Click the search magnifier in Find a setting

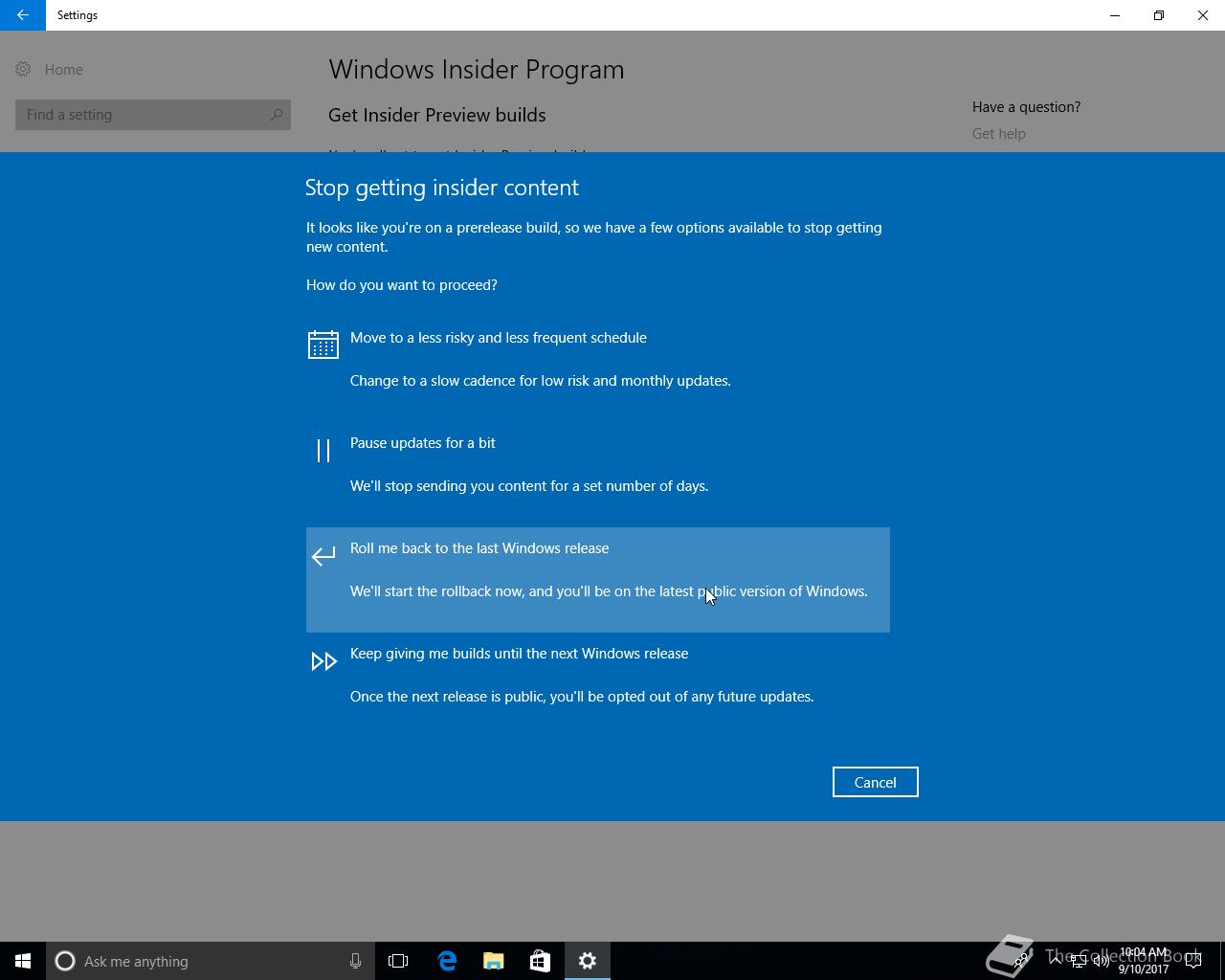tap(277, 115)
